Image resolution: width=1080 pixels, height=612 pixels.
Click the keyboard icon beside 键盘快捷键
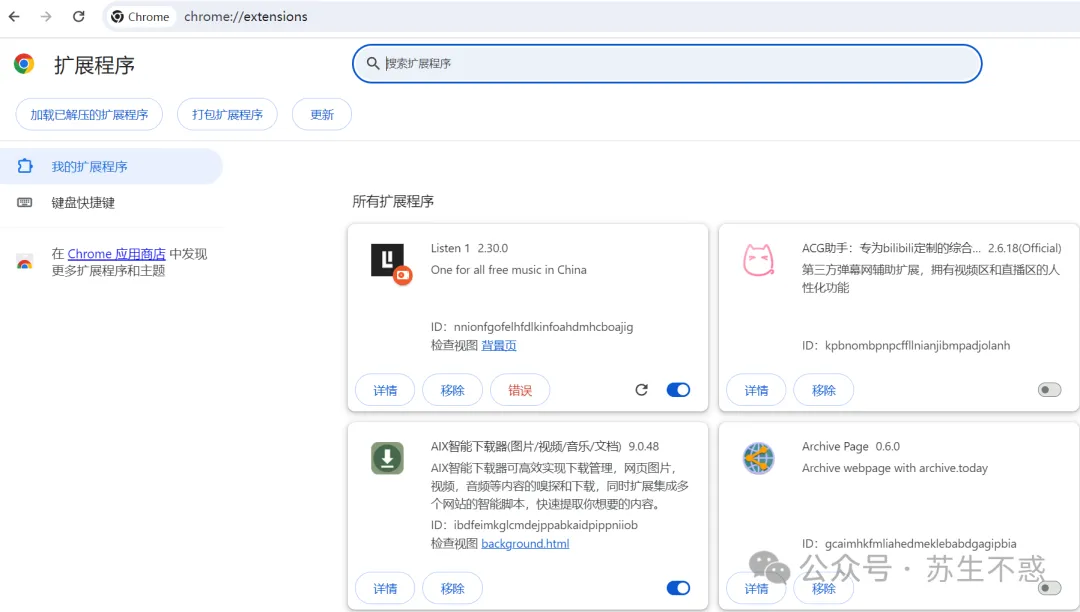25,202
